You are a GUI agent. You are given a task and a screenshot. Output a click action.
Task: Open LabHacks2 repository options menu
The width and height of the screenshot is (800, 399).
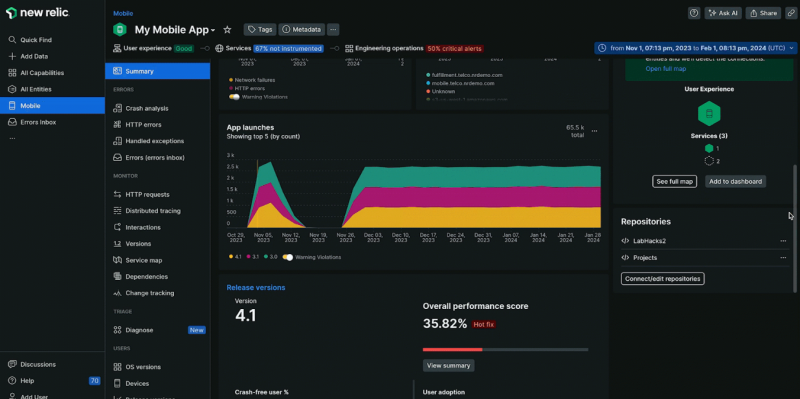coord(783,241)
